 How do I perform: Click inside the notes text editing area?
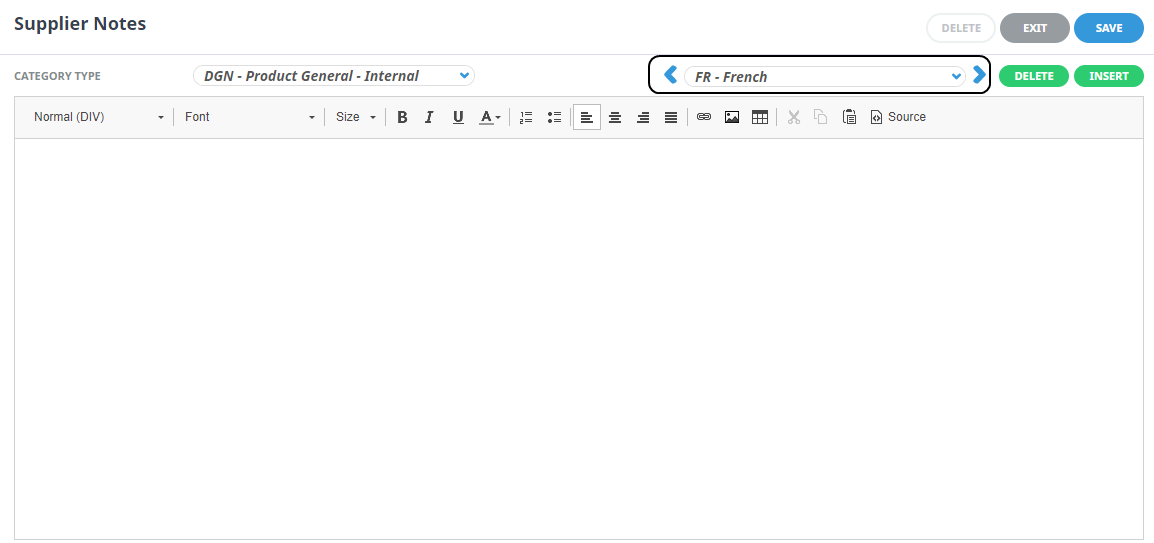pos(578,338)
